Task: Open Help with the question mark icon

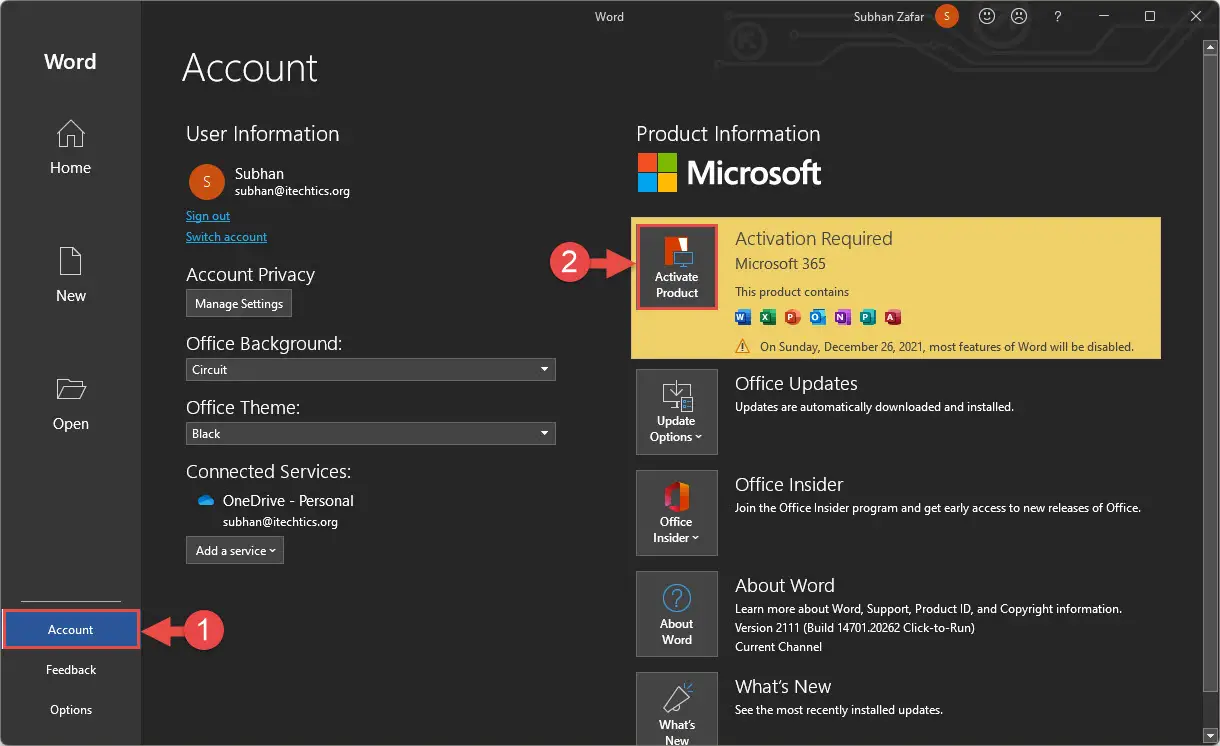Action: click(x=1060, y=16)
